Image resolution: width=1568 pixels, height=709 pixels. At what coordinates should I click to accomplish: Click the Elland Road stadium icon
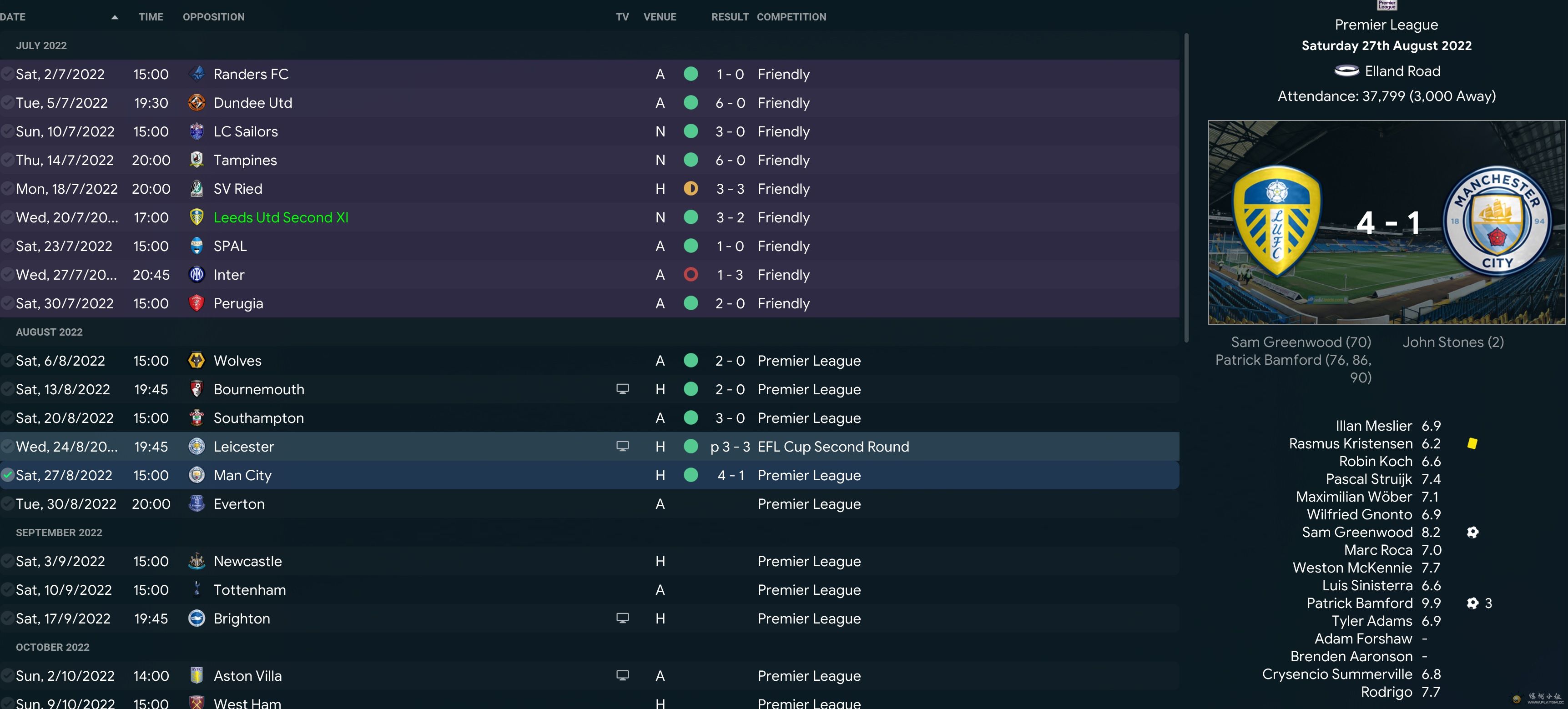pyautogui.click(x=1346, y=71)
